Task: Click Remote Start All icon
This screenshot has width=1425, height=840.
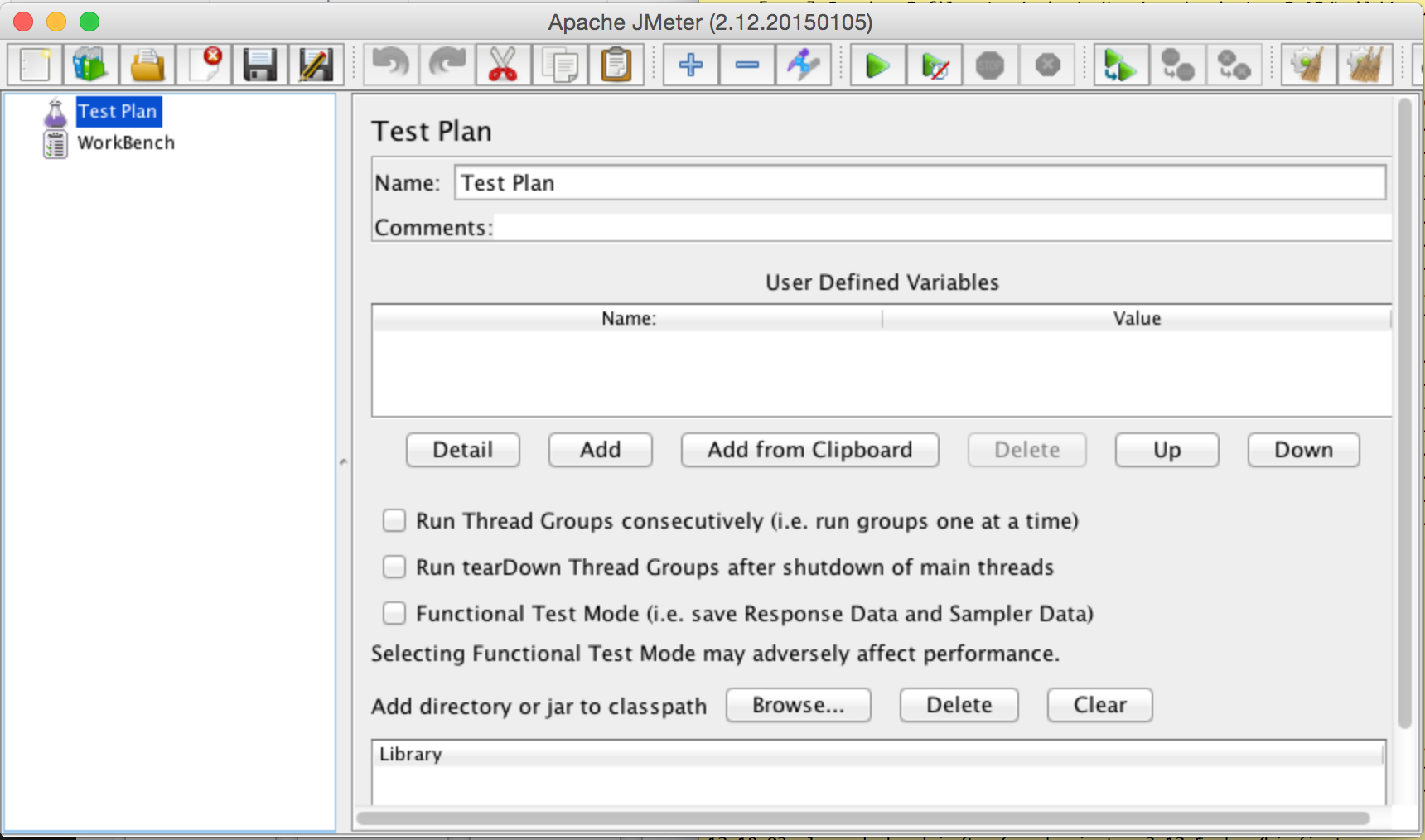Action: (x=1121, y=65)
